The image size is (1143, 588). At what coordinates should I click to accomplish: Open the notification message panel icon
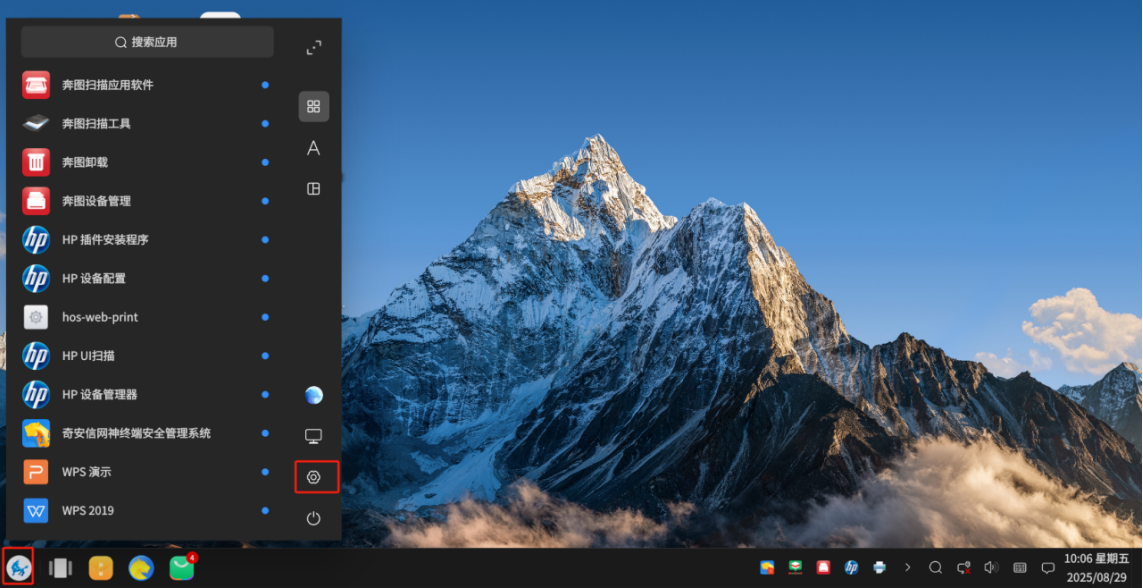(x=1048, y=567)
